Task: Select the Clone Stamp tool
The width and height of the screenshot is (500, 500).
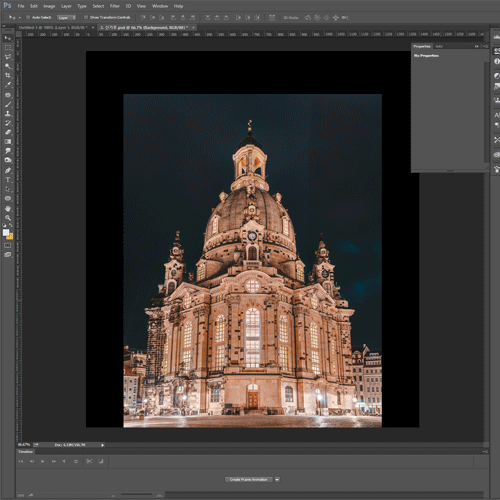Action: click(8, 114)
